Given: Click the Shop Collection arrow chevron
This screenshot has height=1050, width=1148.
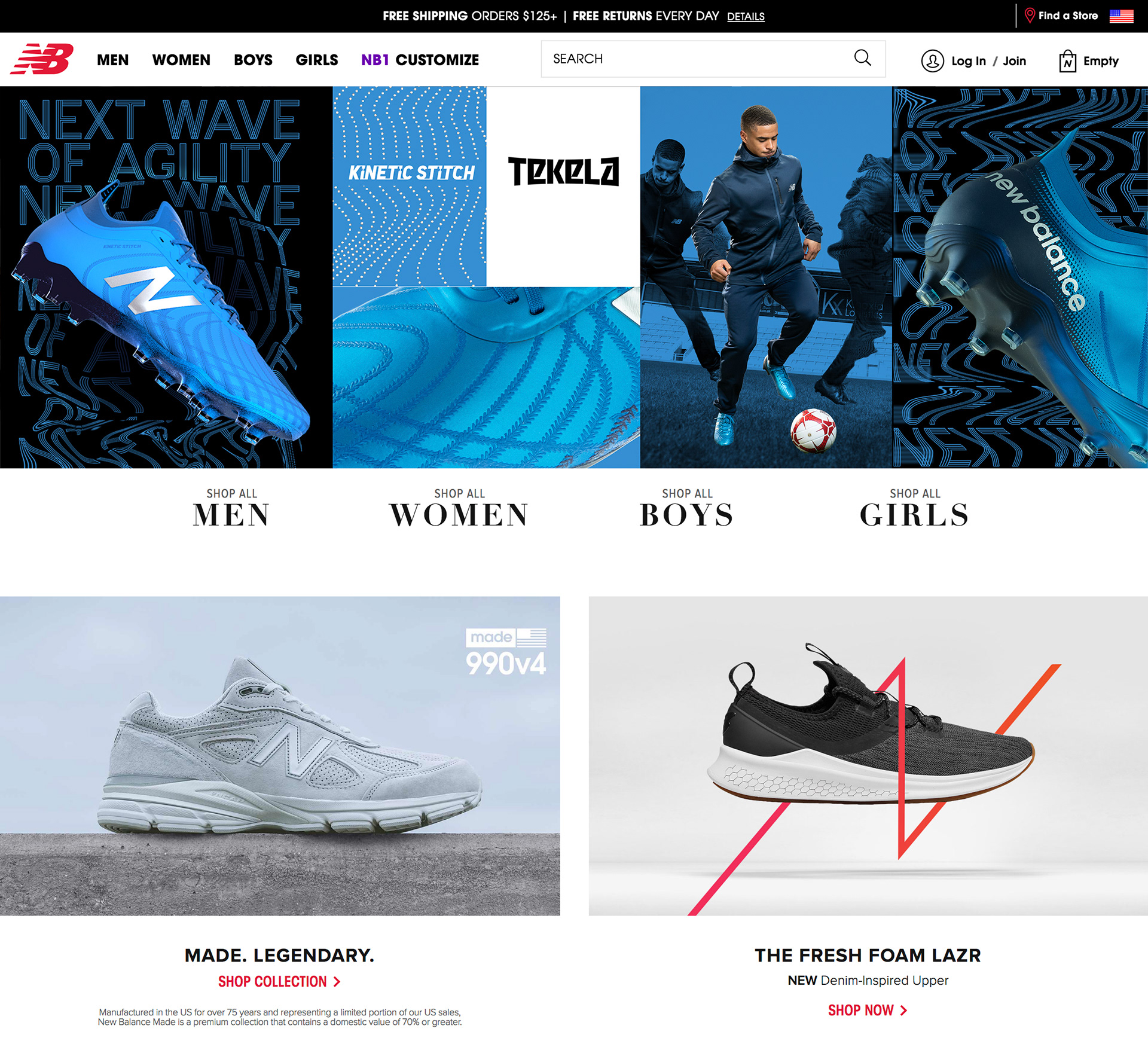Looking at the screenshot, I should point(337,982).
